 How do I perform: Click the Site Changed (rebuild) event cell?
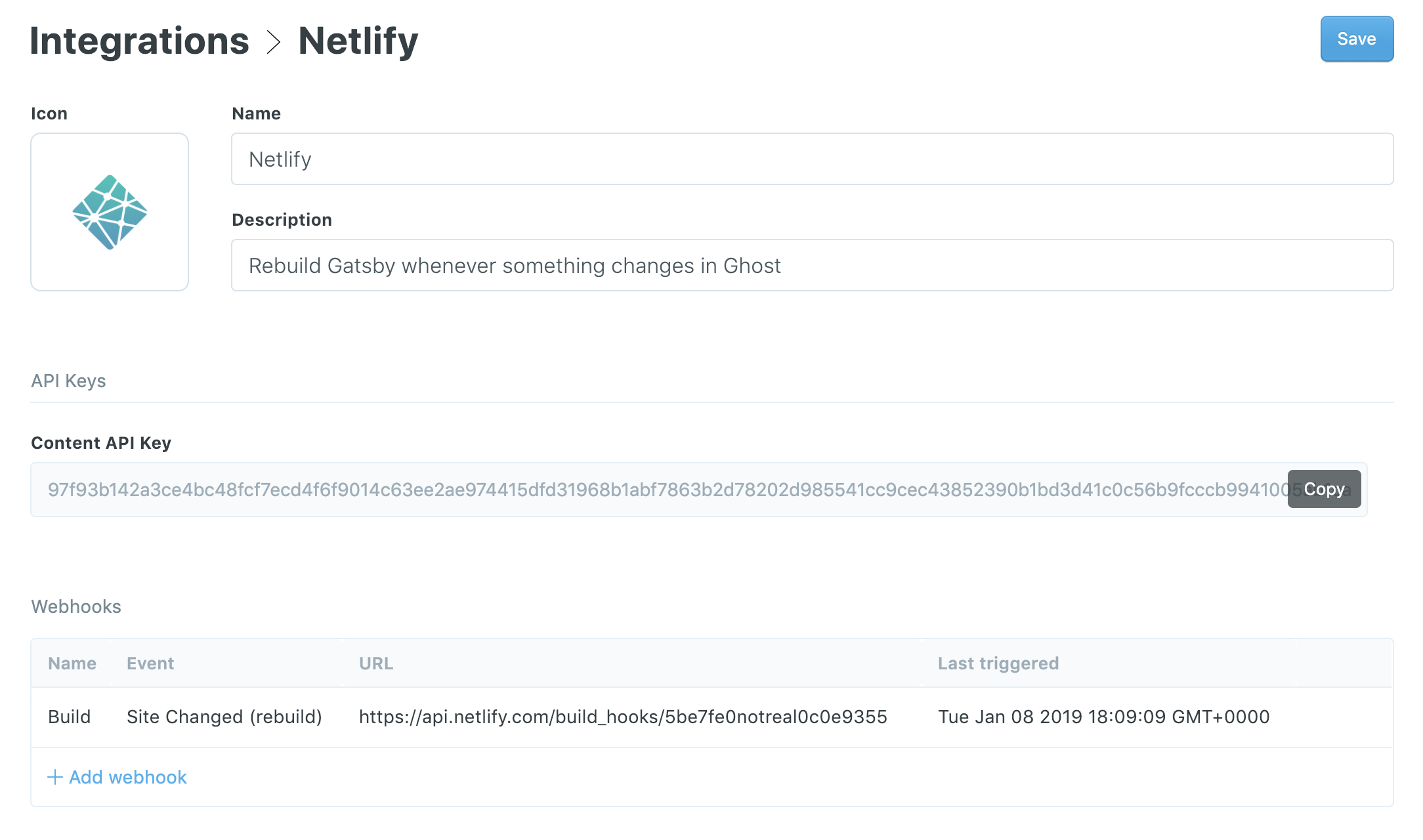[224, 717]
